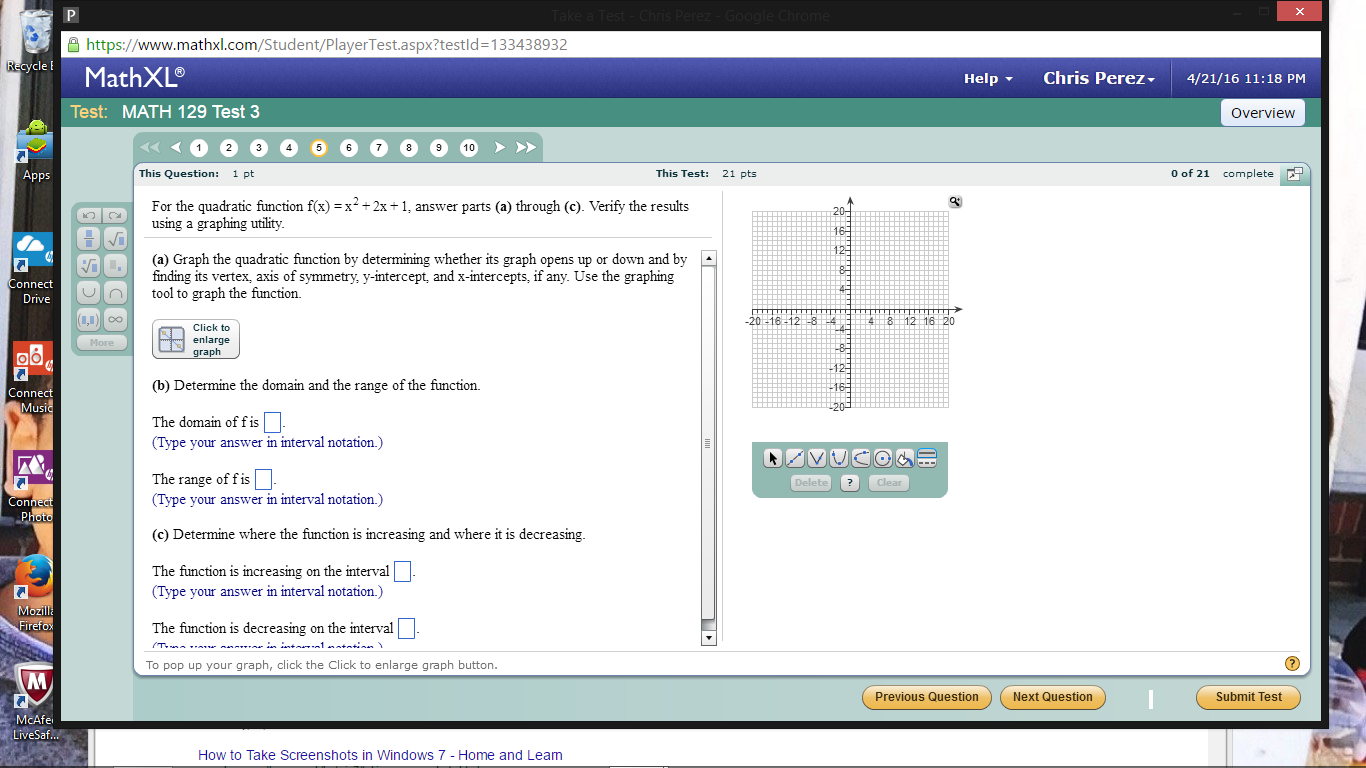
Task: Open the Chris Perez account dropdown
Action: click(x=1098, y=78)
